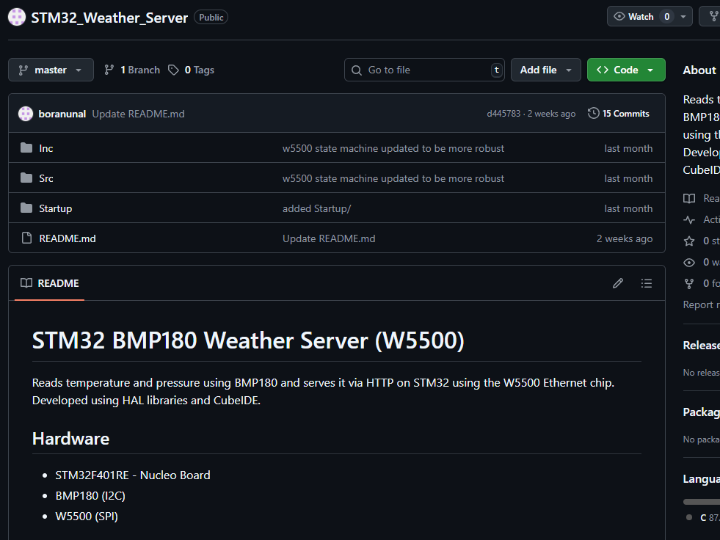Click the Src folder icon
Image resolution: width=720 pixels, height=540 pixels.
tap(26, 178)
